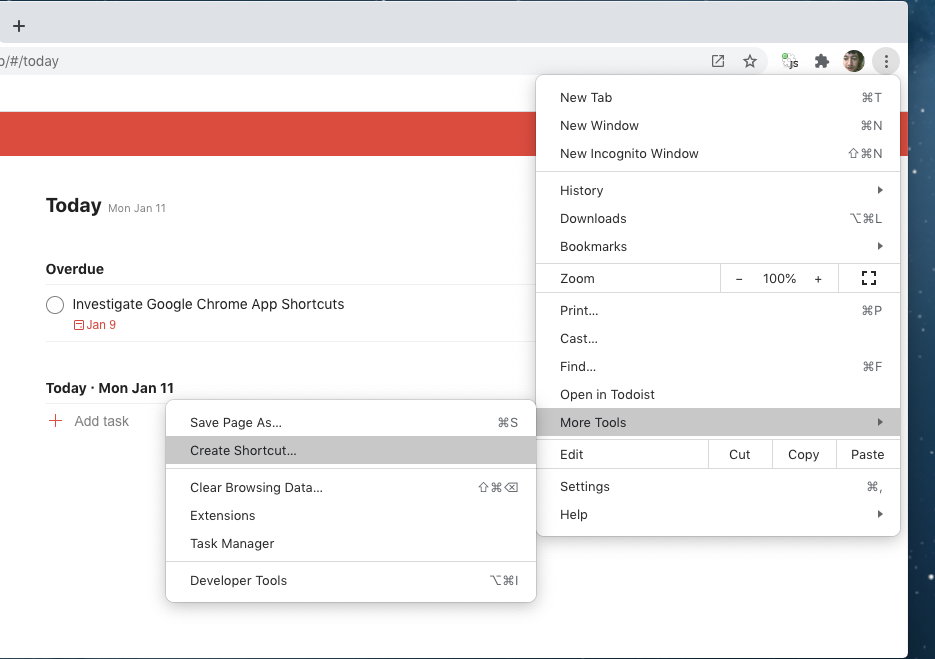935x659 pixels.
Task: Click Copy in the Edit row
Action: 804,454
